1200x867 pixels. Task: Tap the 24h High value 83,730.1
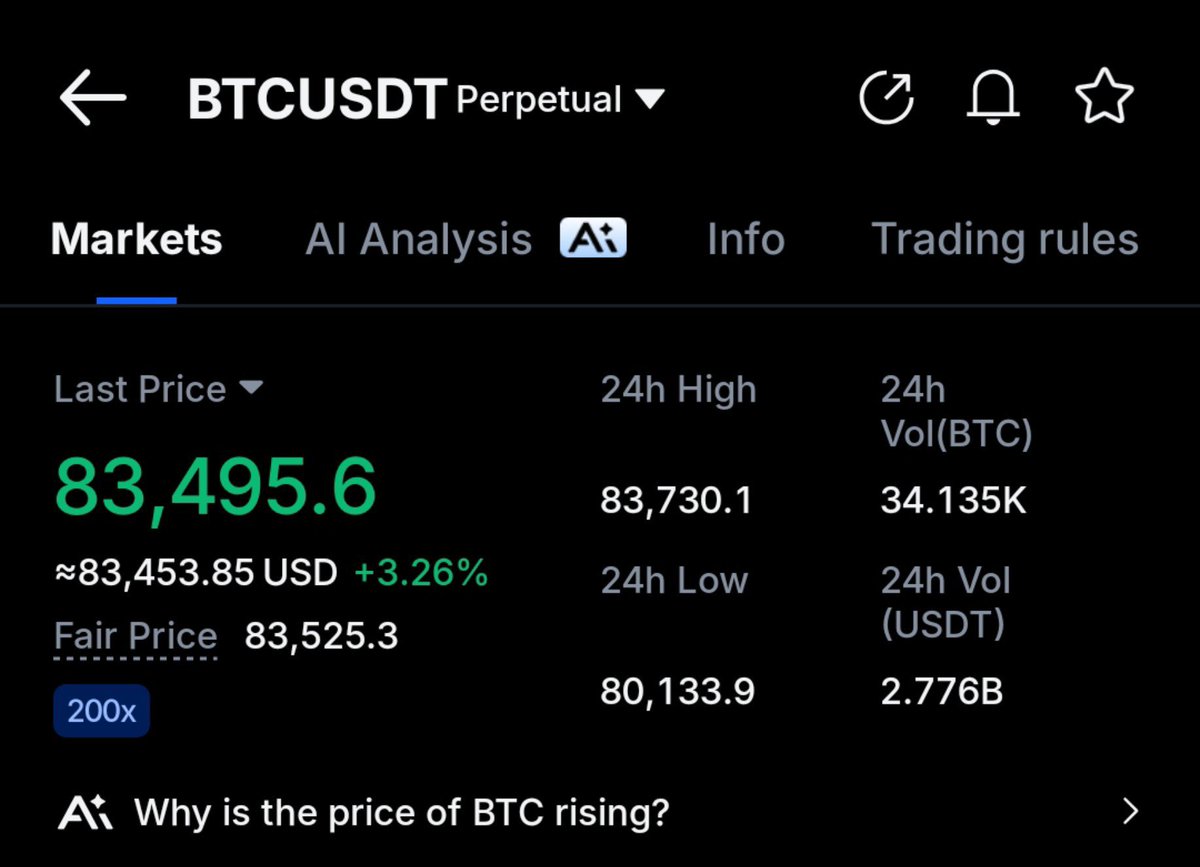coord(676,500)
